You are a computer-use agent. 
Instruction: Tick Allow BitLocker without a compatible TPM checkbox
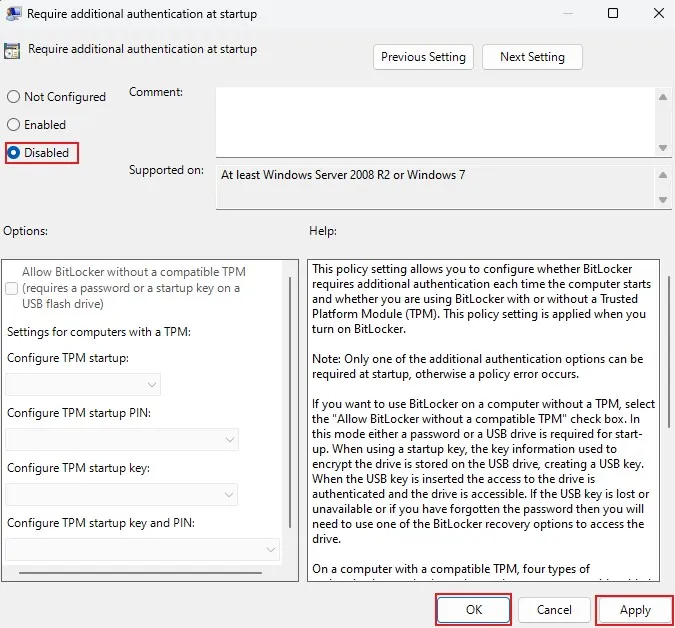12,288
